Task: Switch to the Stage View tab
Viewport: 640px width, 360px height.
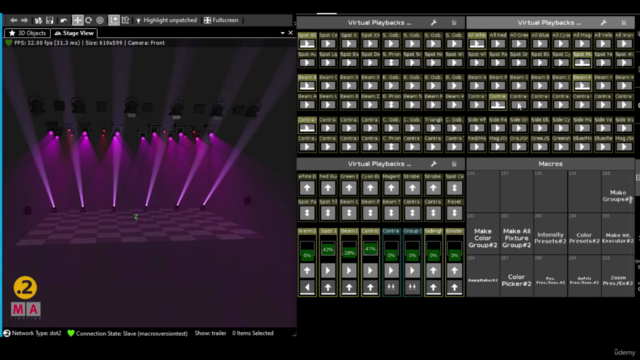Action: tap(74, 33)
